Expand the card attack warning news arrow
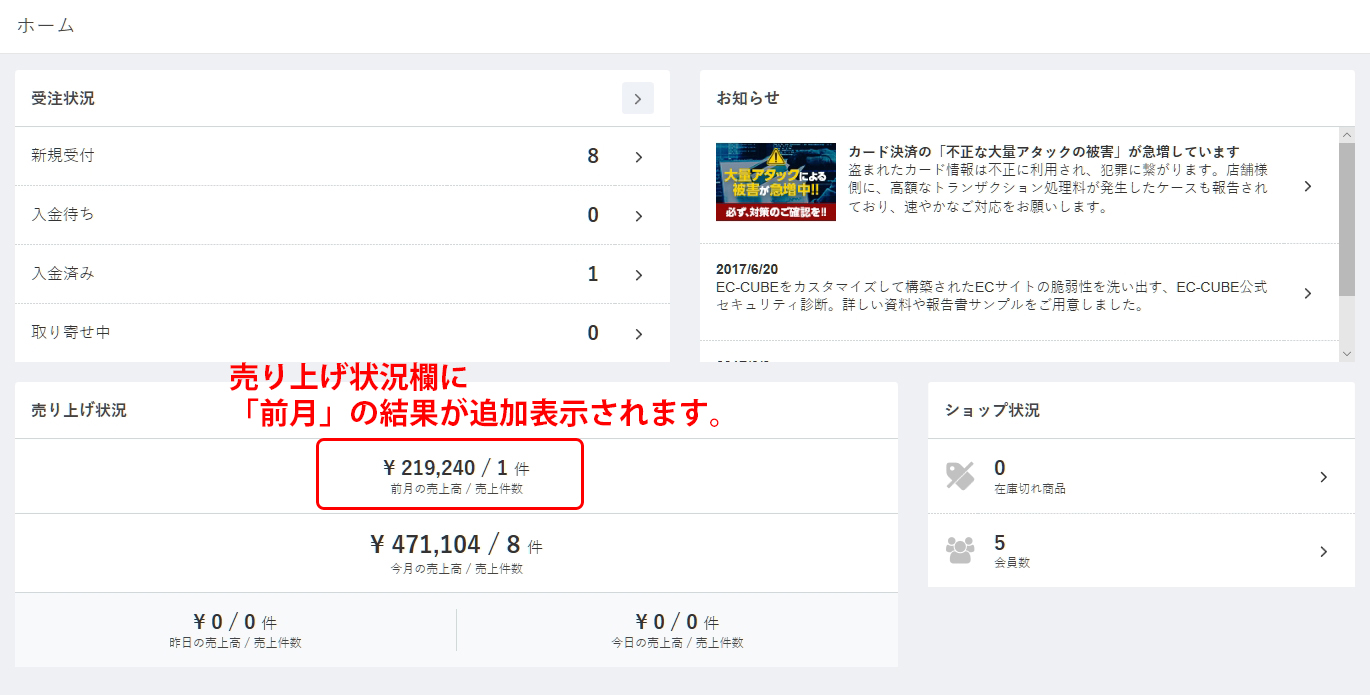The image size is (1370, 695). pyautogui.click(x=1307, y=187)
